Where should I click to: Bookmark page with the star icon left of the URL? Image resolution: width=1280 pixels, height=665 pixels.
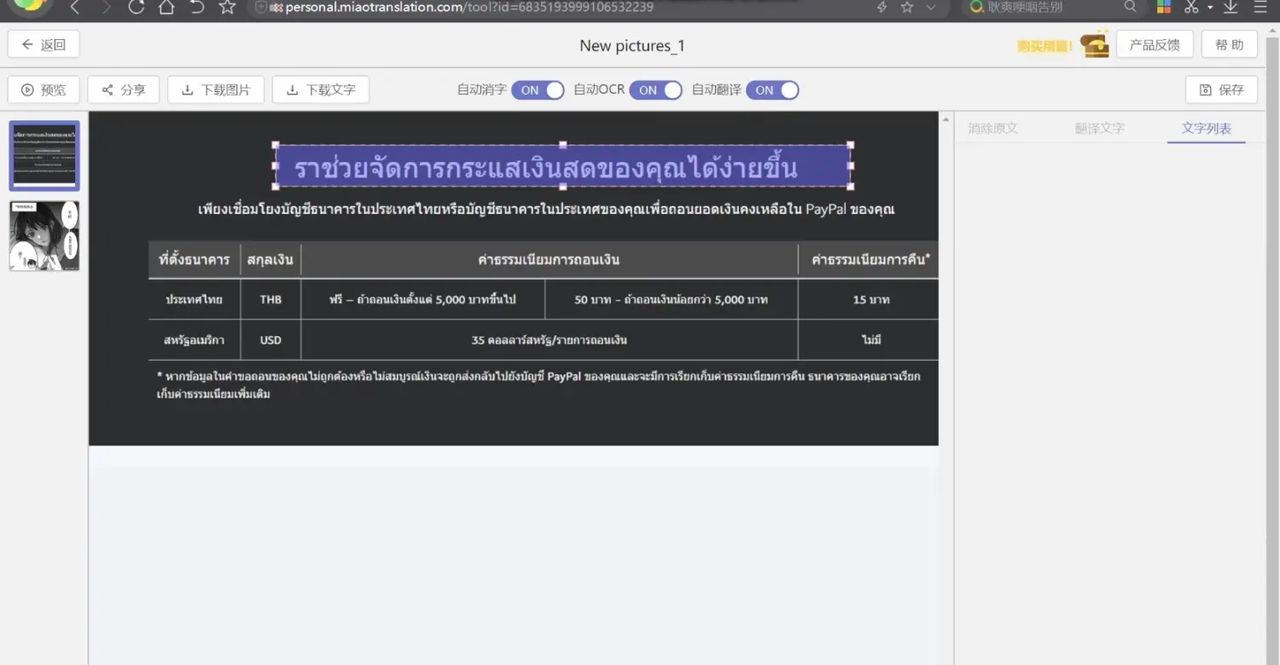click(x=227, y=8)
